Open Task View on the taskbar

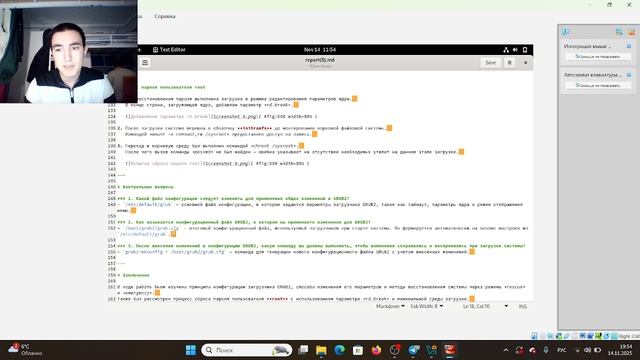(303, 350)
